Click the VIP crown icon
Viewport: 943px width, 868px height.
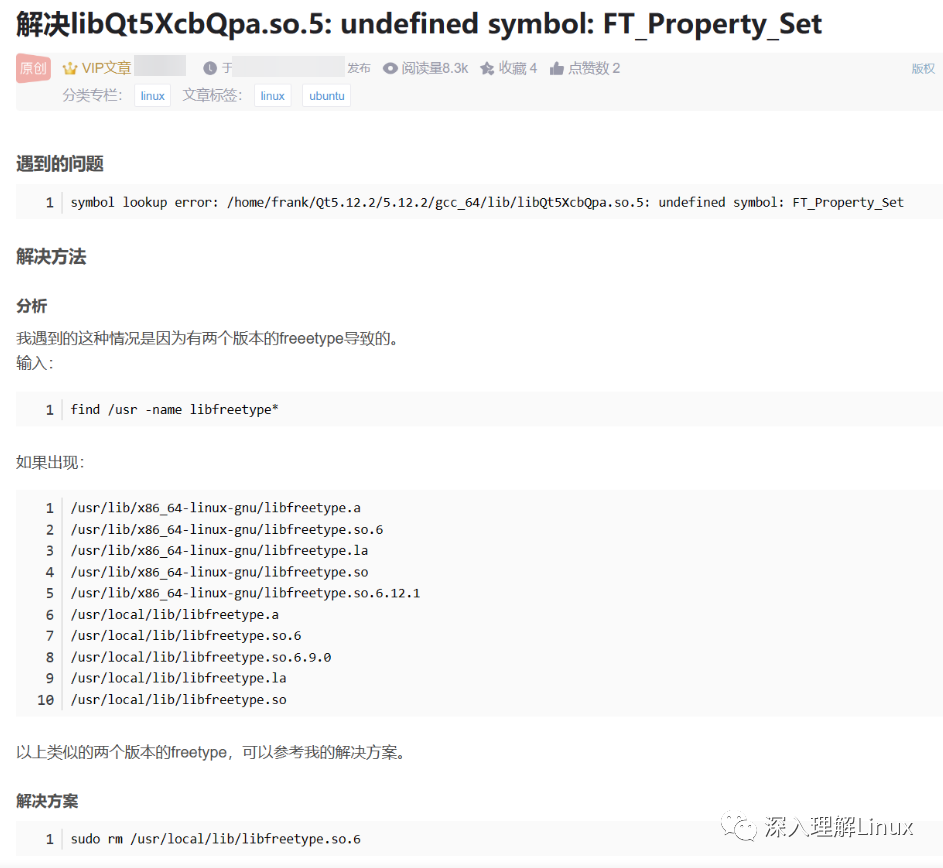click(x=70, y=69)
